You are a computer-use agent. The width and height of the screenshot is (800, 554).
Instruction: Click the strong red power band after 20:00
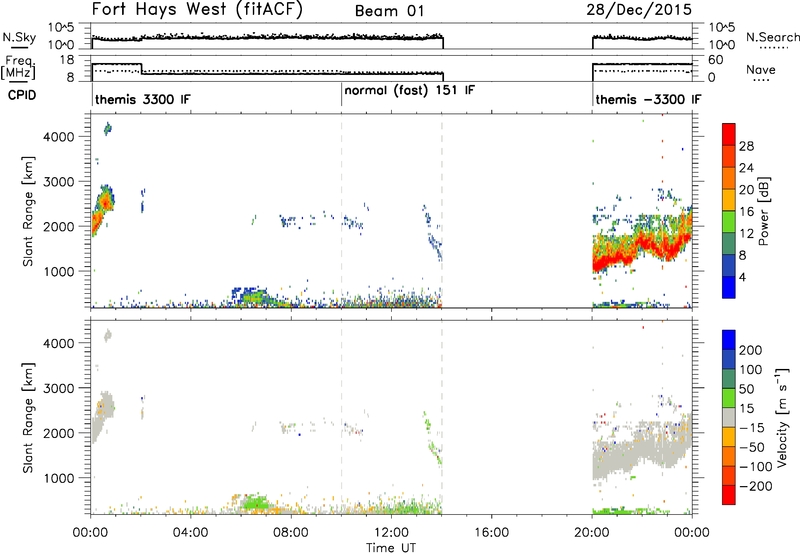(x=640, y=248)
